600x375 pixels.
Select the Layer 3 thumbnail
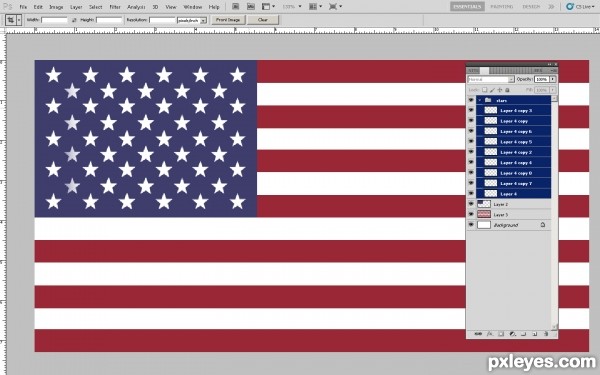484,215
